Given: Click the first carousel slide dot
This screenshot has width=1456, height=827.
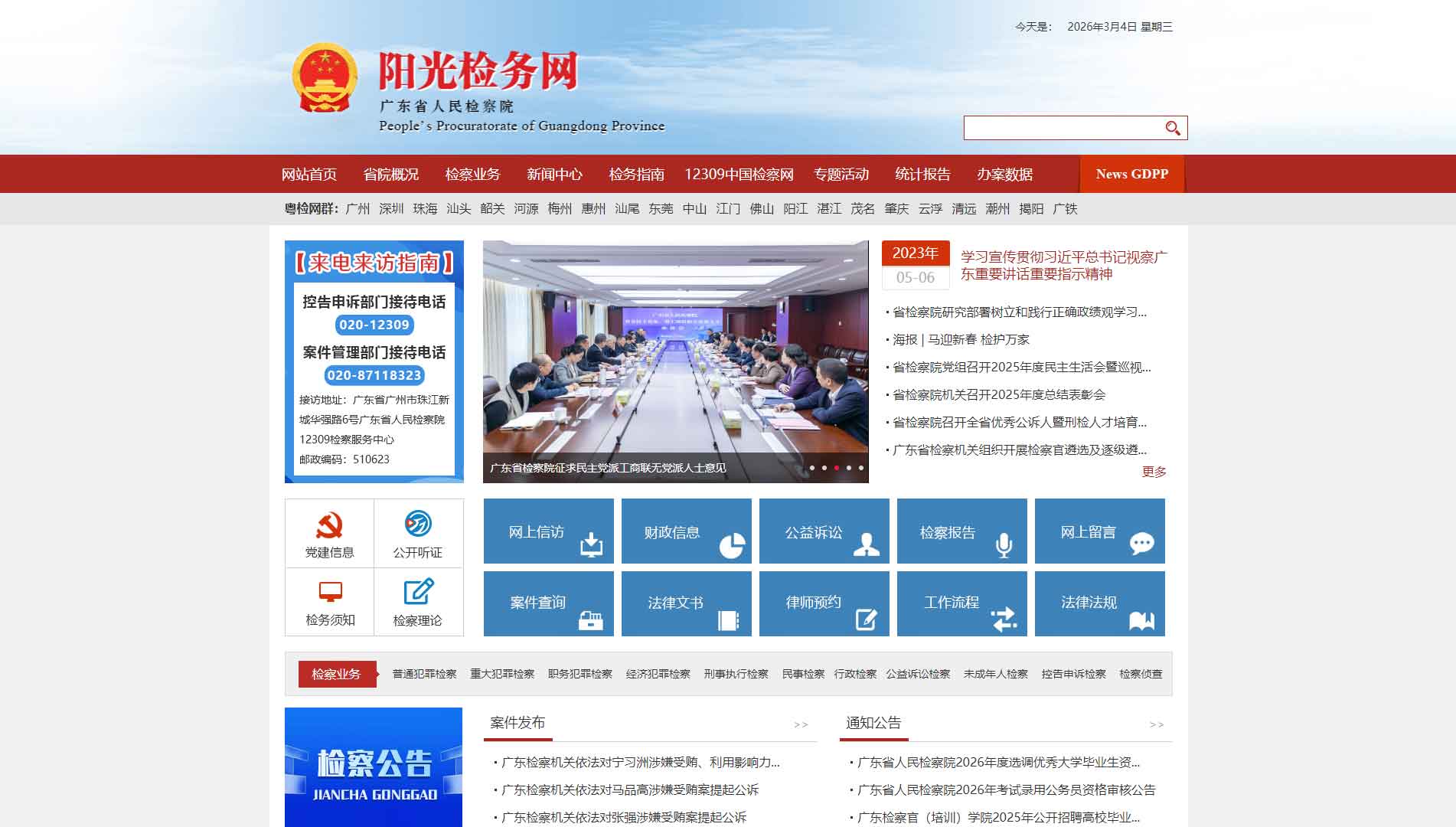Looking at the screenshot, I should click(x=812, y=468).
